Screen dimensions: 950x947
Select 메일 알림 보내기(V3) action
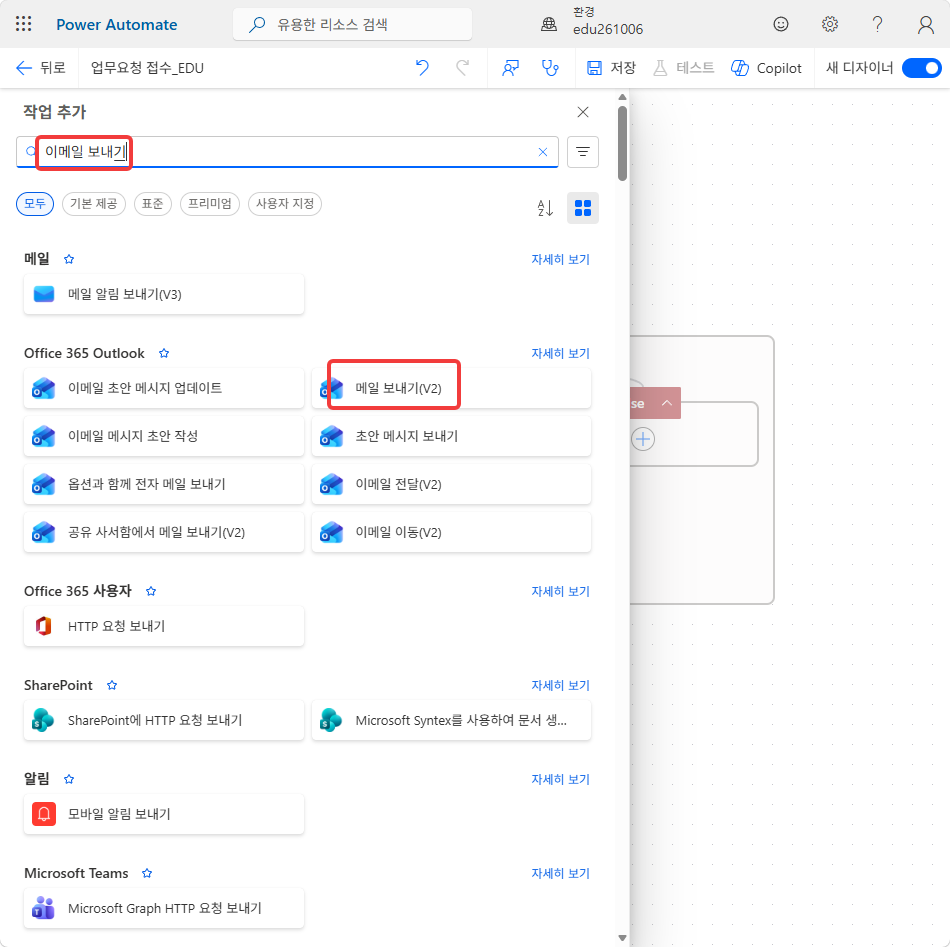[164, 294]
